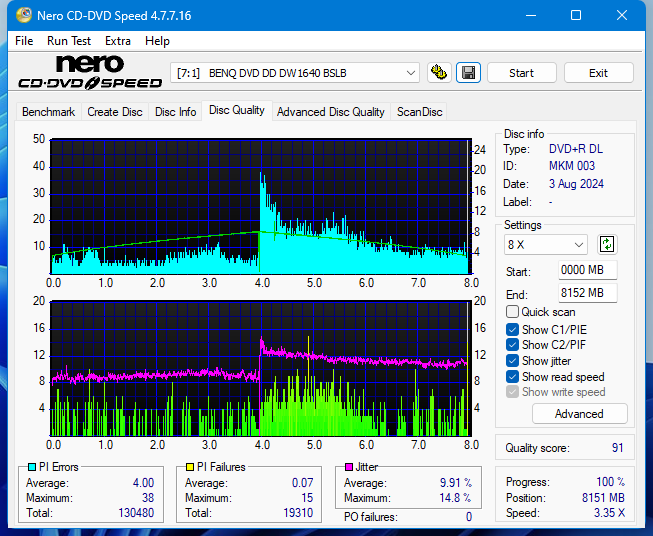Click the Jitter maximum 14.8 % value
Image resolution: width=653 pixels, height=536 pixels.
click(x=455, y=498)
